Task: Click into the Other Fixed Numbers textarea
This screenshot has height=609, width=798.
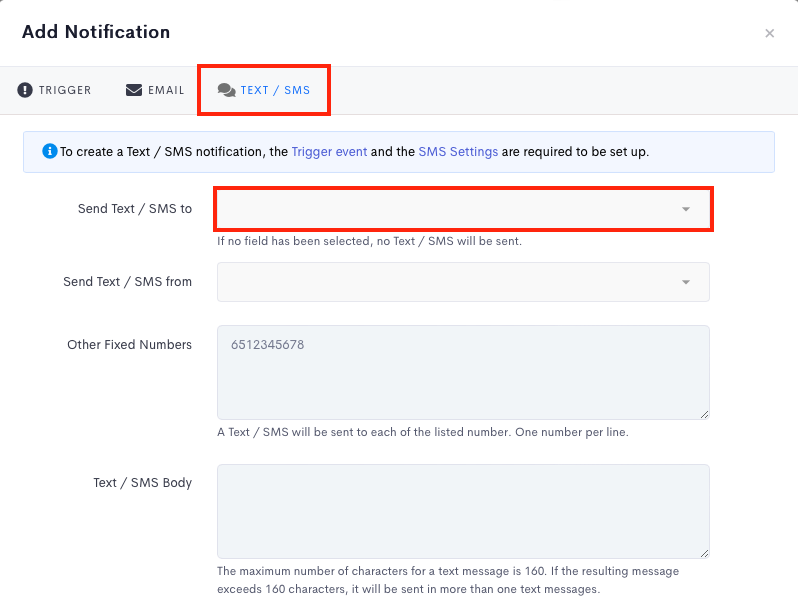Action: coord(463,372)
